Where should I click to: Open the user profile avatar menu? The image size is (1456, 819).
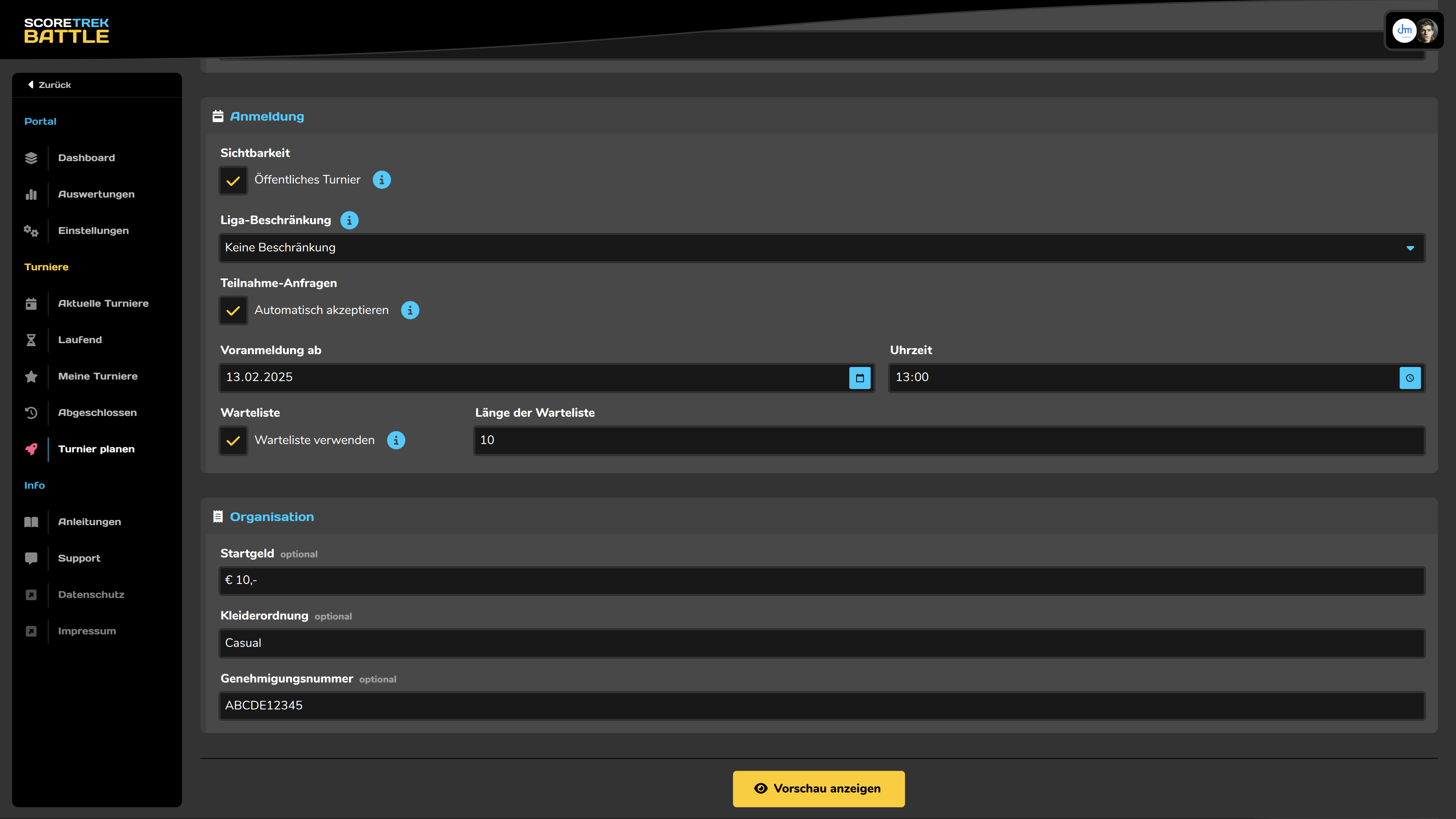1426,31
